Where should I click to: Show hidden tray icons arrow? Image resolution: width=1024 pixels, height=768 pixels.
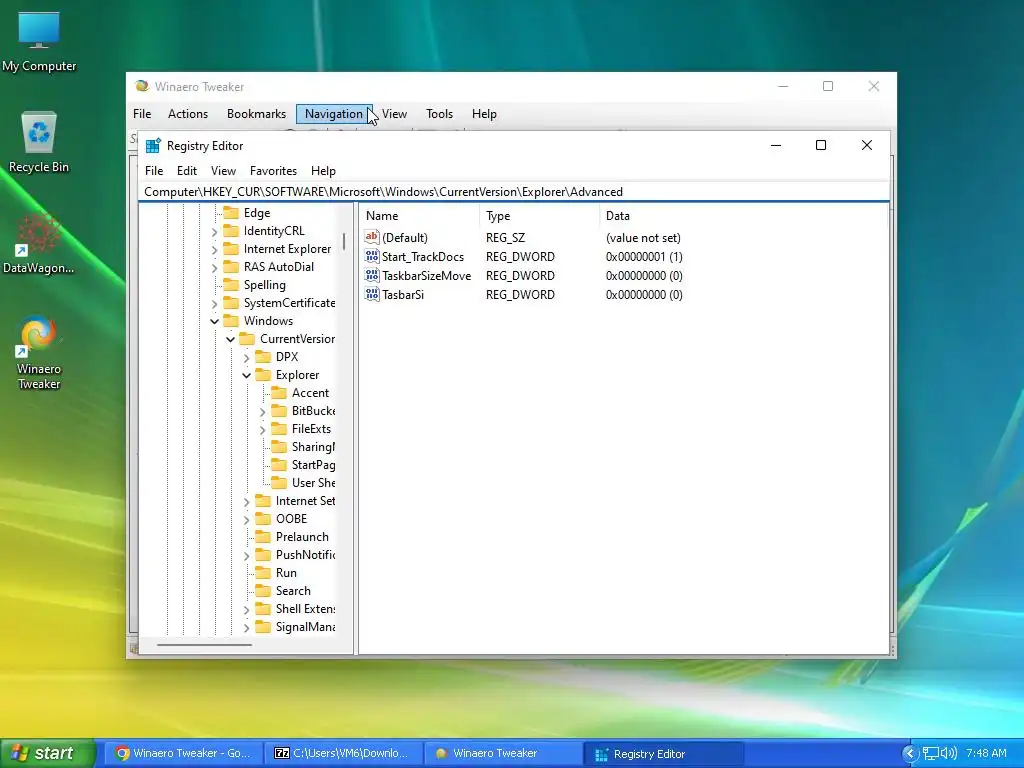[x=910, y=753]
